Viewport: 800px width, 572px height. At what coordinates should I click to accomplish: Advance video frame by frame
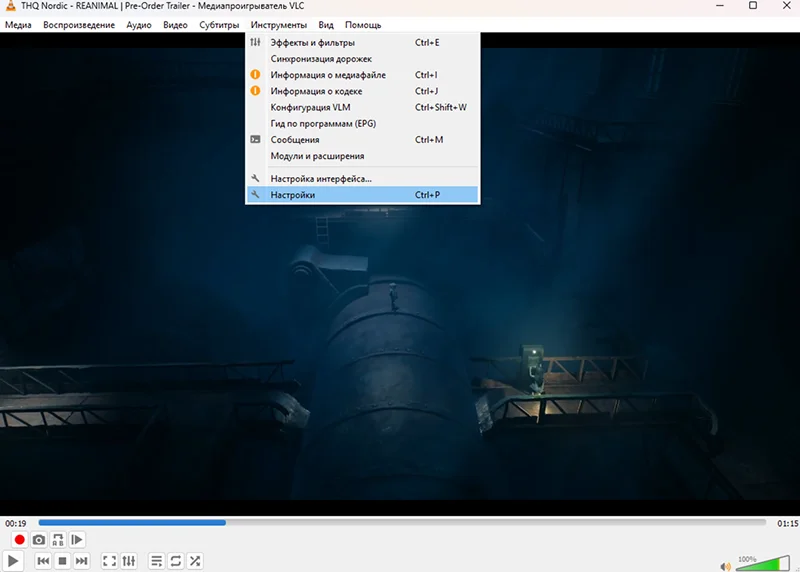tap(77, 540)
